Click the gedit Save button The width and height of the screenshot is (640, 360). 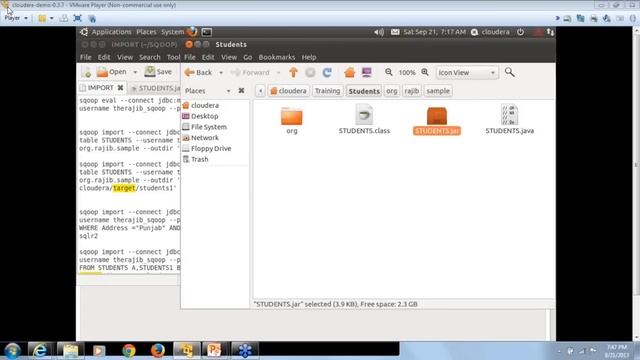click(158, 72)
